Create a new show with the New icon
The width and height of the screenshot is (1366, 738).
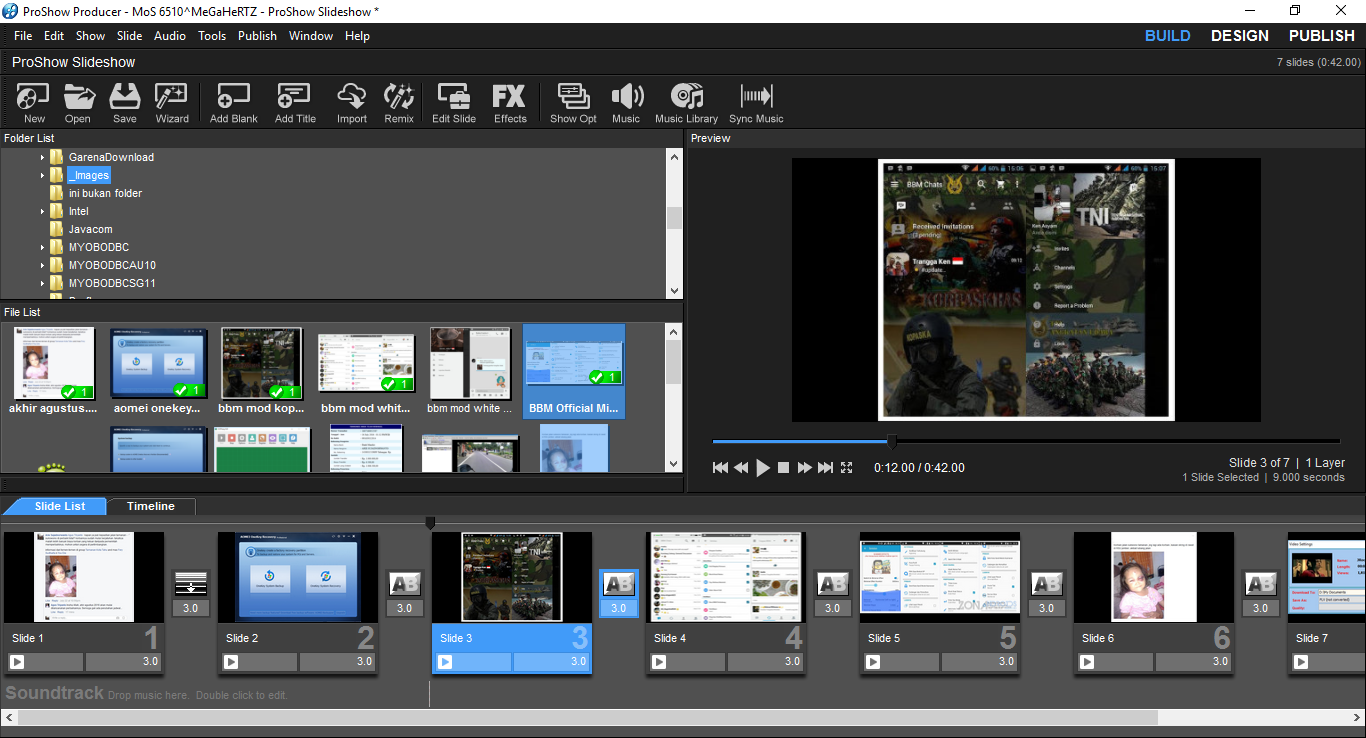pyautogui.click(x=34, y=103)
